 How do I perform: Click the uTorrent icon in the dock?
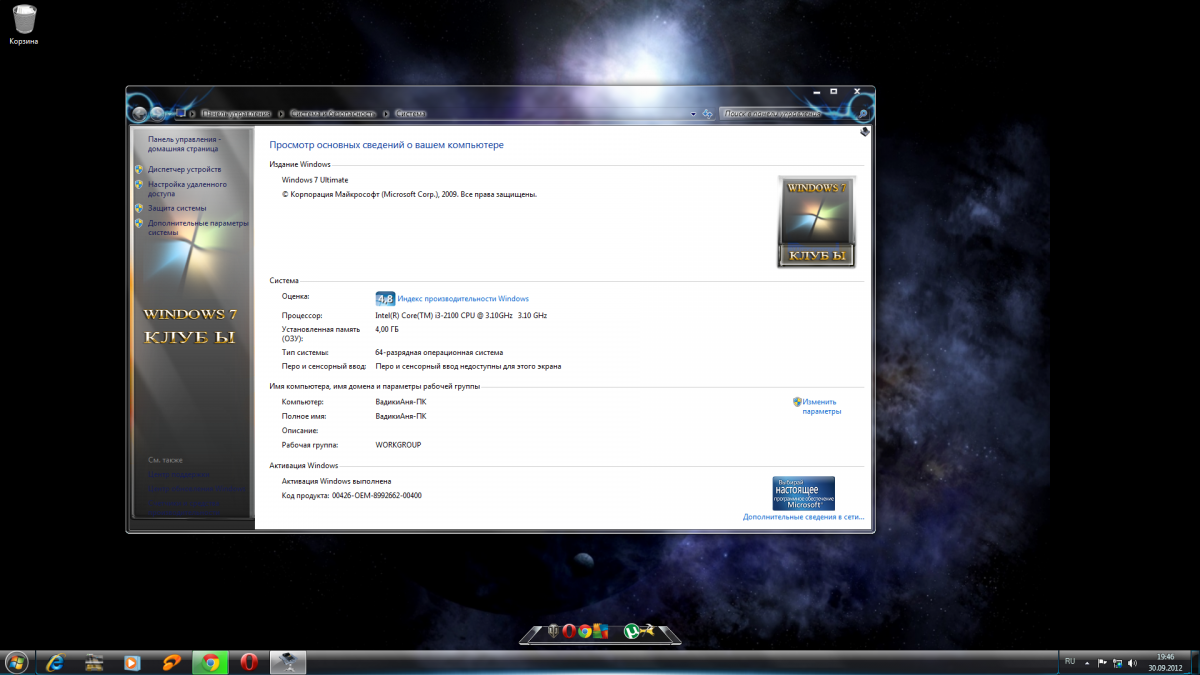point(632,631)
